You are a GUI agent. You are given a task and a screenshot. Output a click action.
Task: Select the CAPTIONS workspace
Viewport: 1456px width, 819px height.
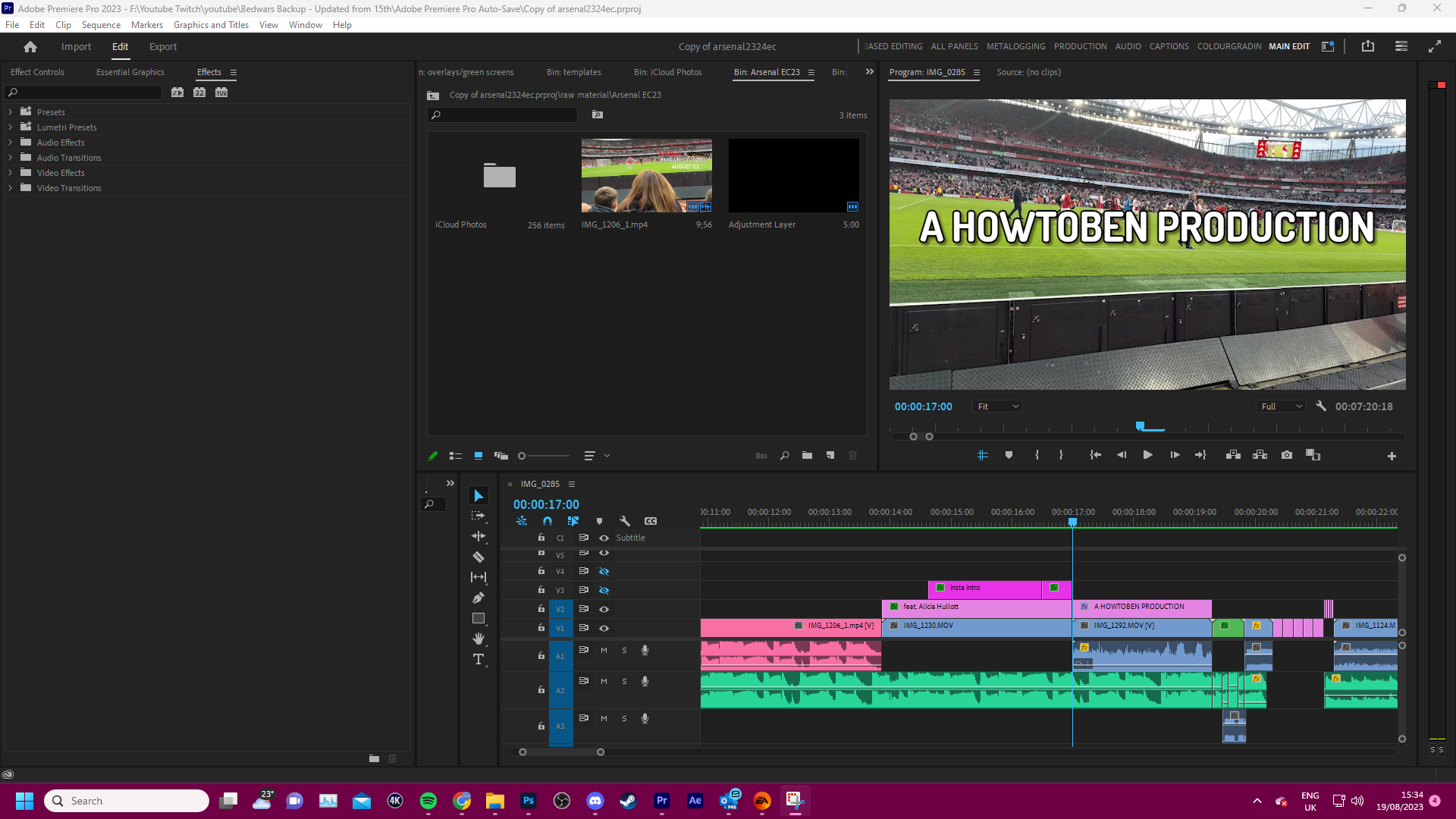pyautogui.click(x=1169, y=46)
